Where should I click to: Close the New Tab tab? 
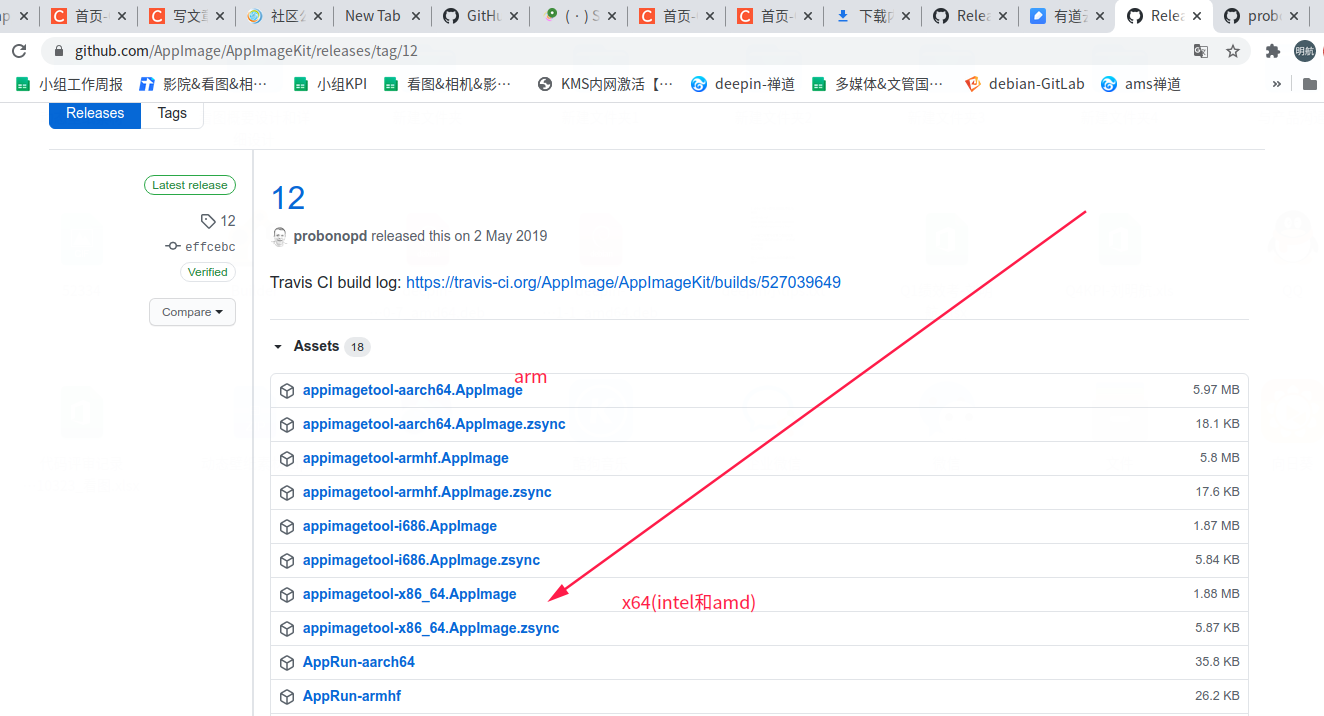[x=416, y=16]
